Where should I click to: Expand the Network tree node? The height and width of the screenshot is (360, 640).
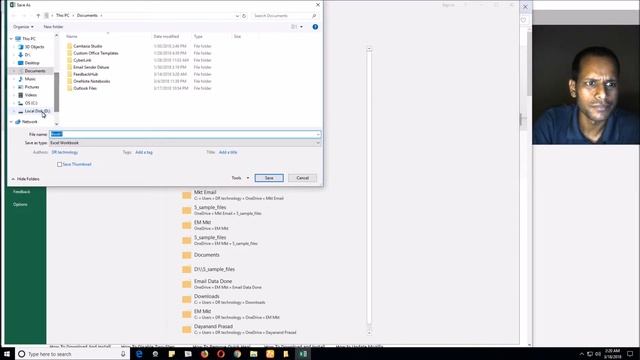tap(11, 122)
